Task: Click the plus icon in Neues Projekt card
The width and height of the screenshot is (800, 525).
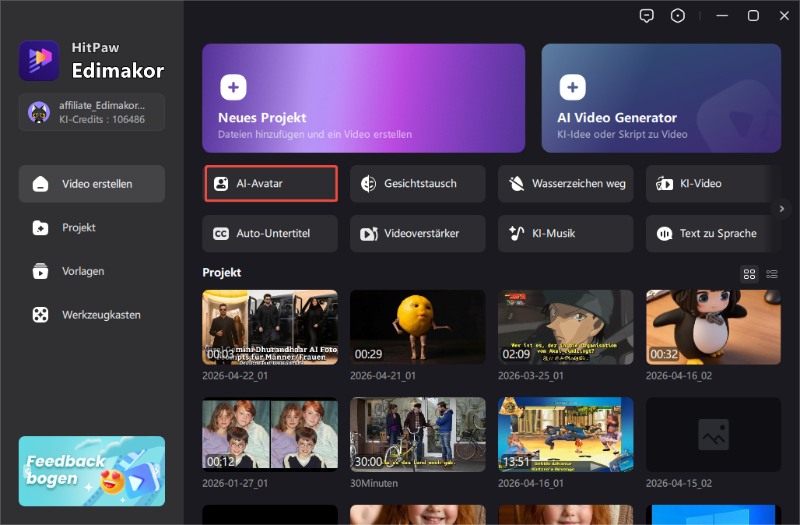Action: (x=233, y=87)
